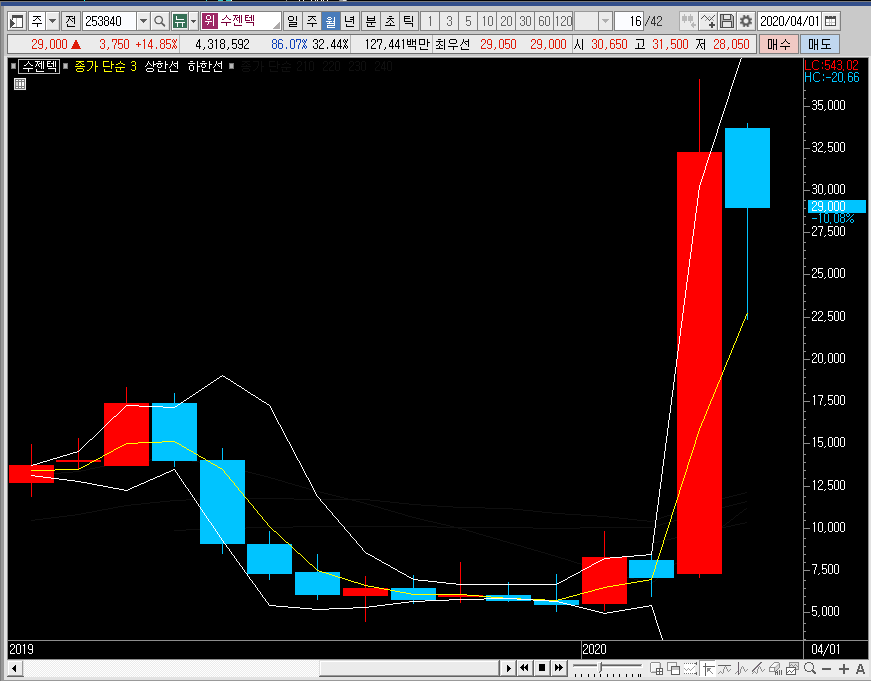Click the 상한선 upper band legend label
This screenshot has width=871, height=681.
[162, 67]
